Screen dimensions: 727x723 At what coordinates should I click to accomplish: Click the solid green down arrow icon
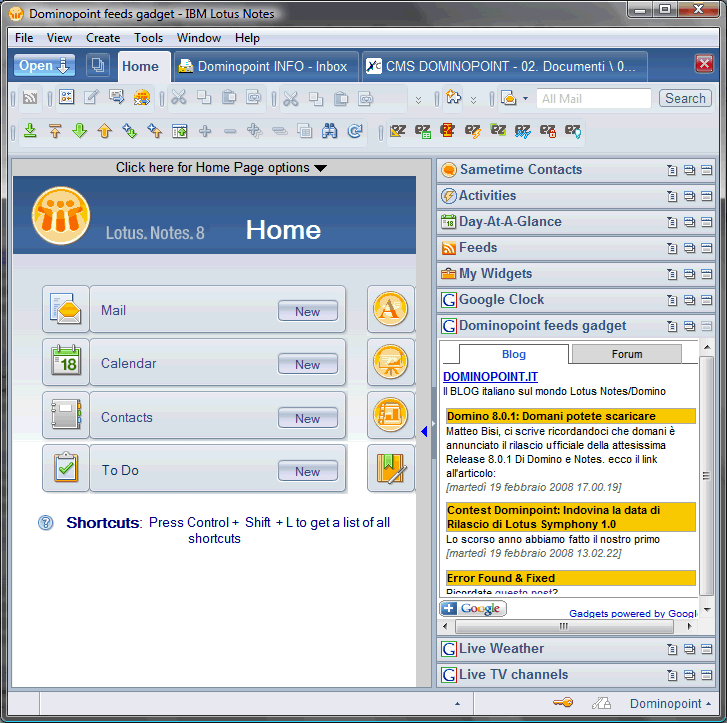(80, 131)
